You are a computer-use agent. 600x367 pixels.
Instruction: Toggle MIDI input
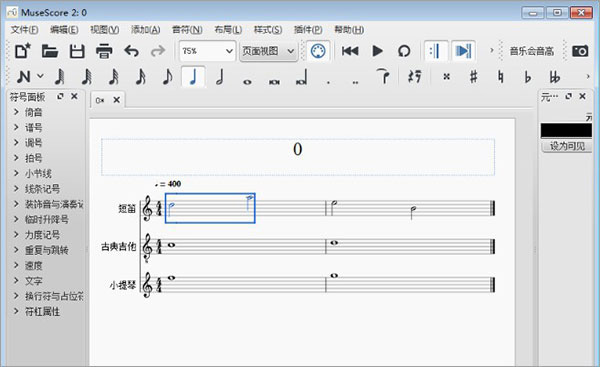point(318,51)
